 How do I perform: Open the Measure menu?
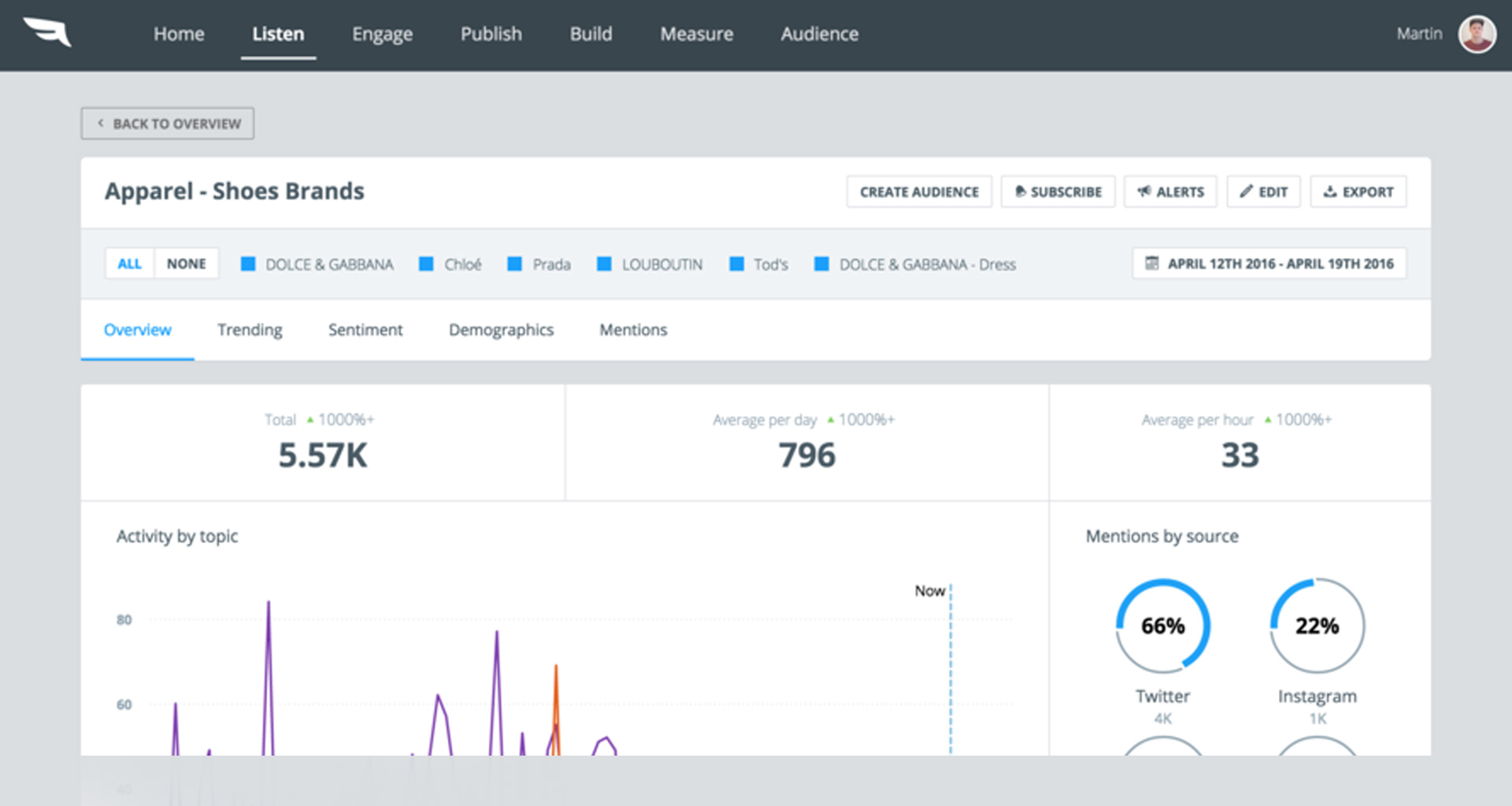pyautogui.click(x=697, y=34)
